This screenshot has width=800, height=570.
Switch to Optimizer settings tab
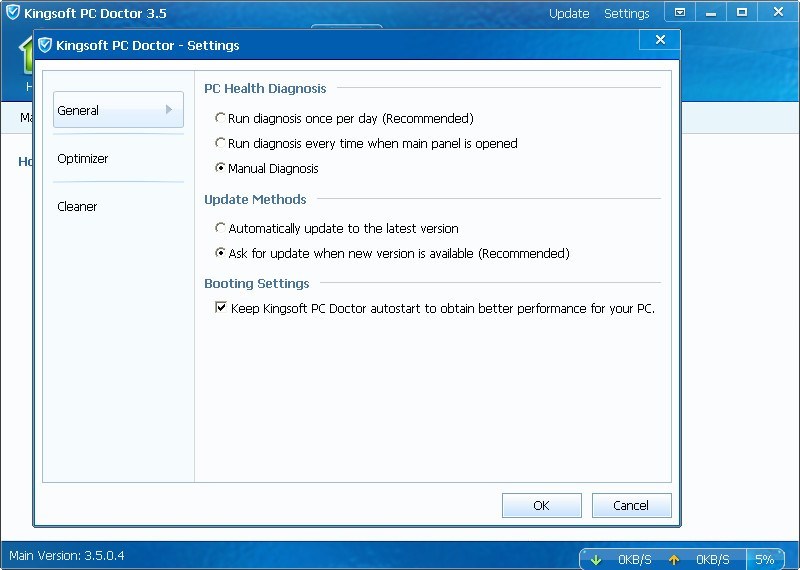pyautogui.click(x=118, y=158)
